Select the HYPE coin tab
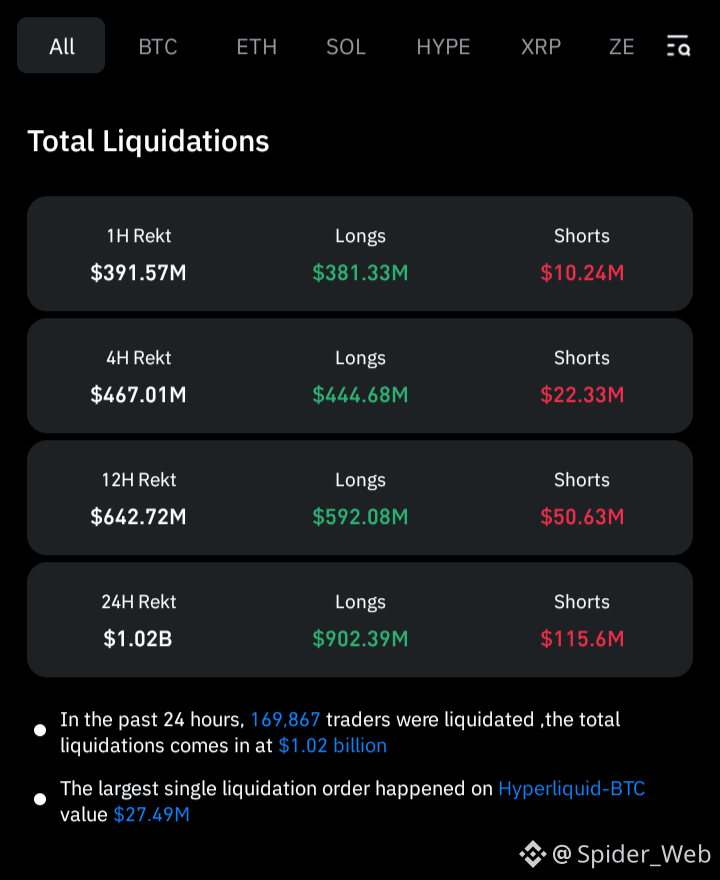 443,47
